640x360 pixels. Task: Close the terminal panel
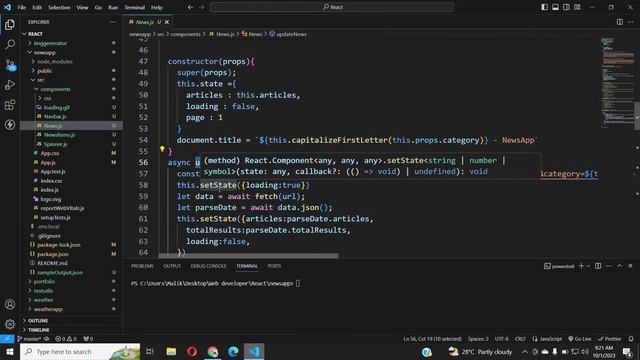click(631, 266)
